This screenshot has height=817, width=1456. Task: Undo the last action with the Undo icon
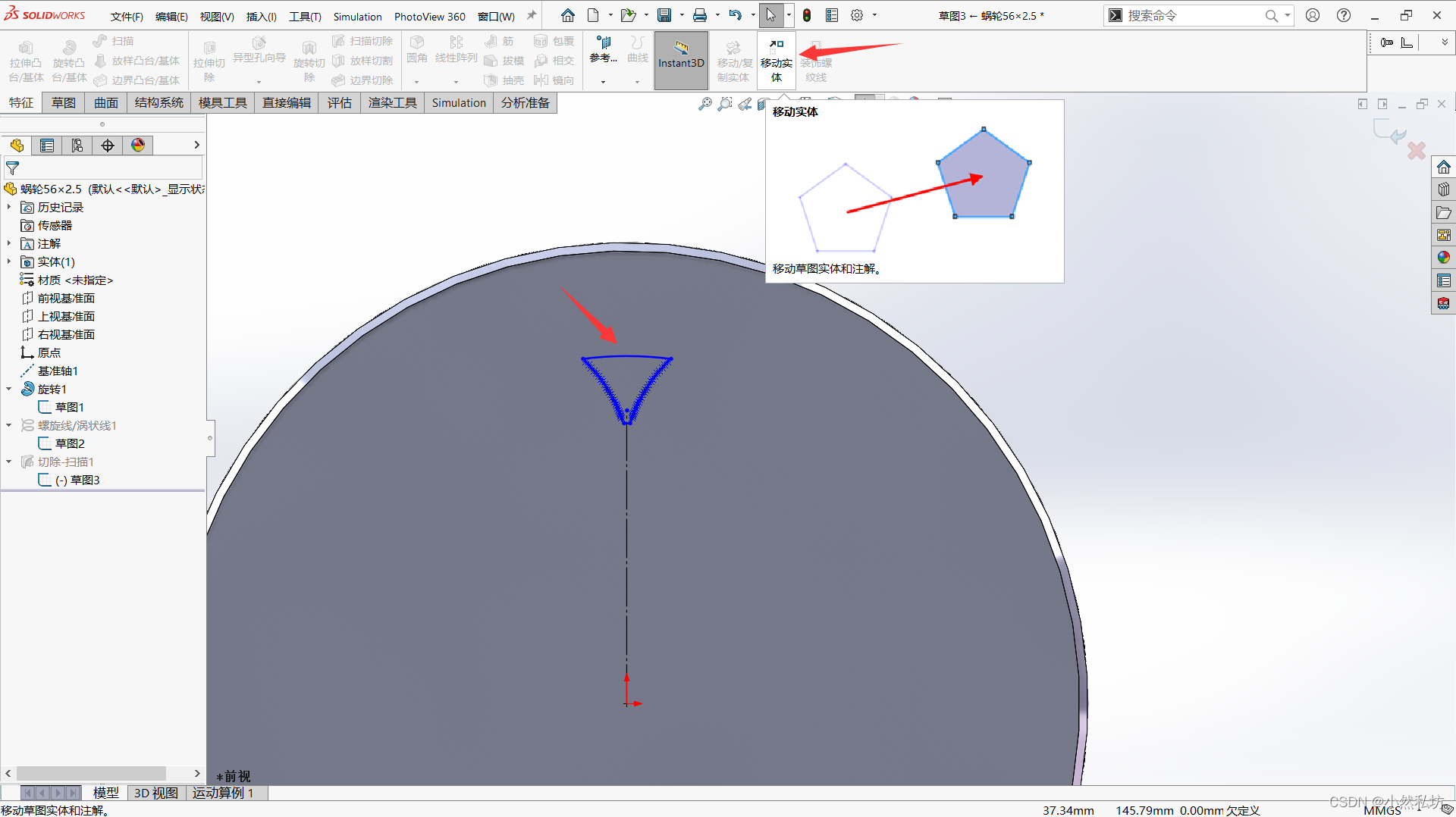tap(735, 15)
